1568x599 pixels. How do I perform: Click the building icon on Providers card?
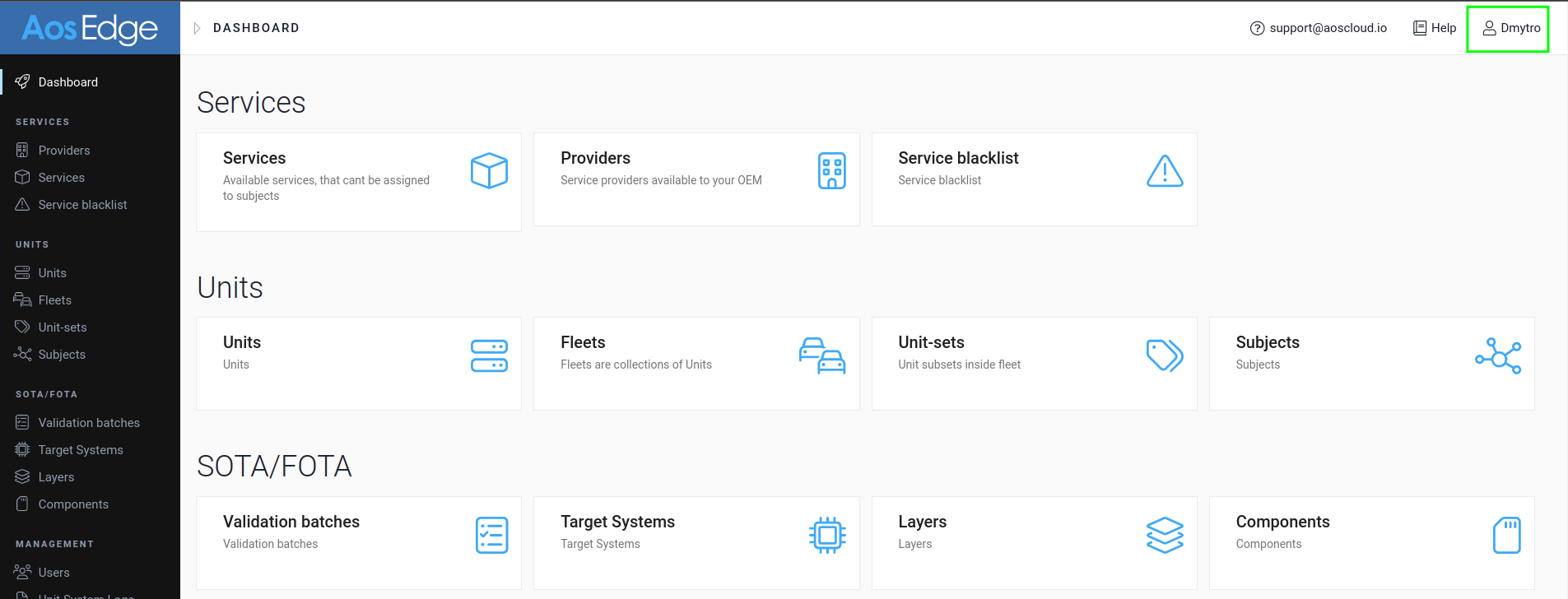[831, 170]
